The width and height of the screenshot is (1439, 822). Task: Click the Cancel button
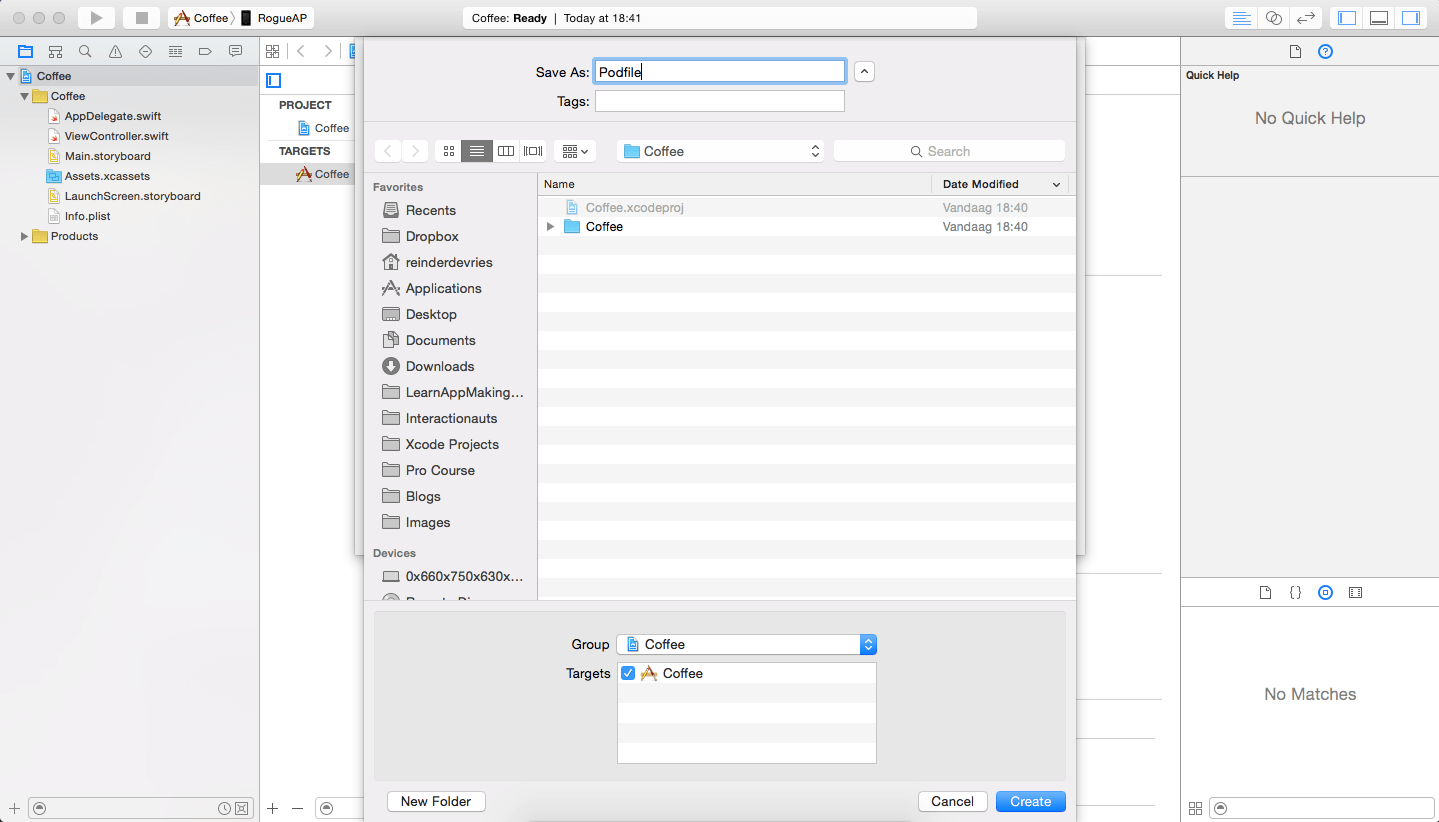953,801
